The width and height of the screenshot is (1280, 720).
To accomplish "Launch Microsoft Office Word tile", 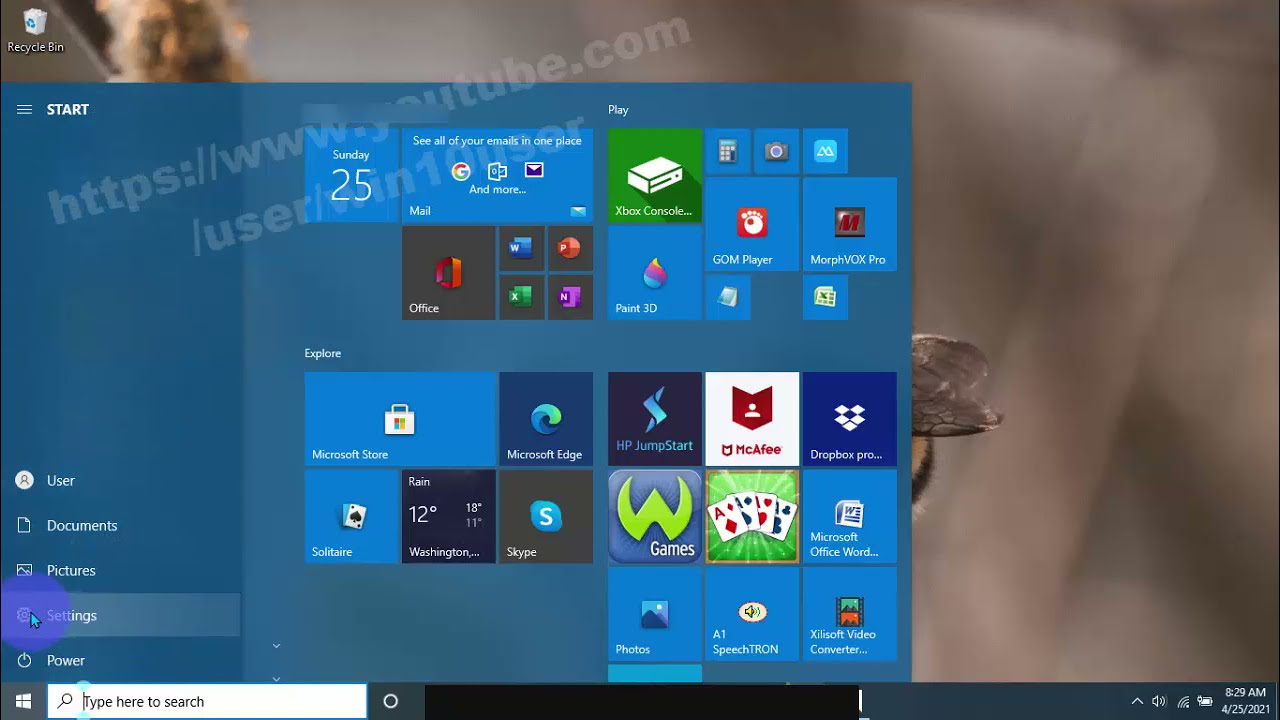I will (850, 516).
